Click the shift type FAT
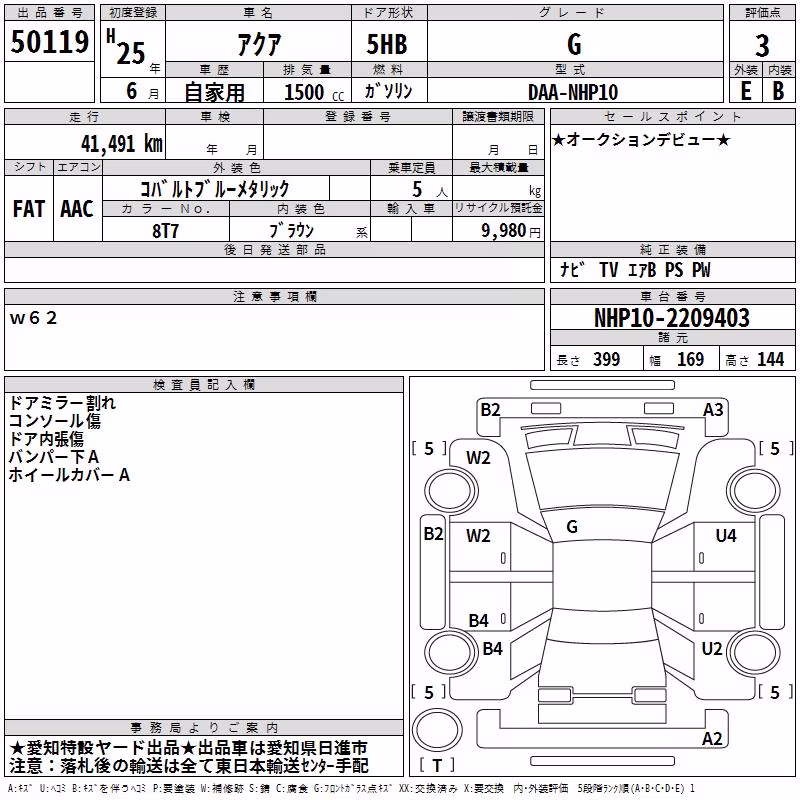The image size is (800, 800). pos(29,209)
